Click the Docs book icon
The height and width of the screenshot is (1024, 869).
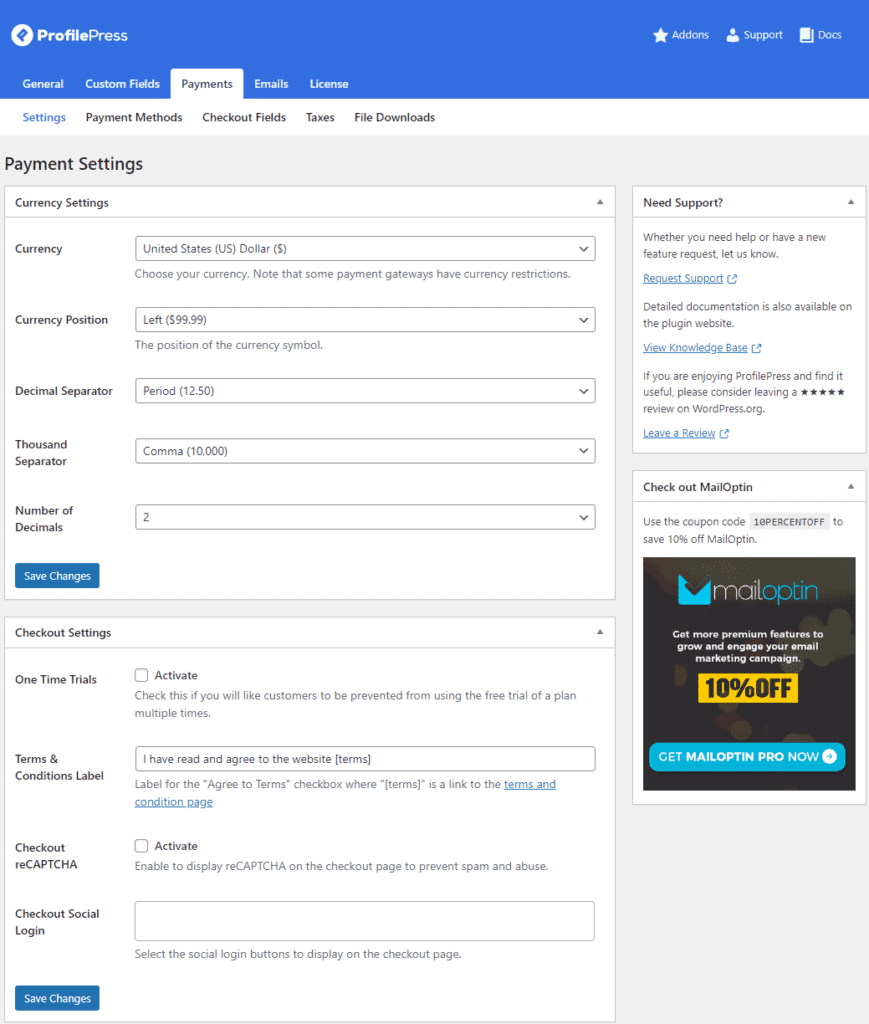807,35
